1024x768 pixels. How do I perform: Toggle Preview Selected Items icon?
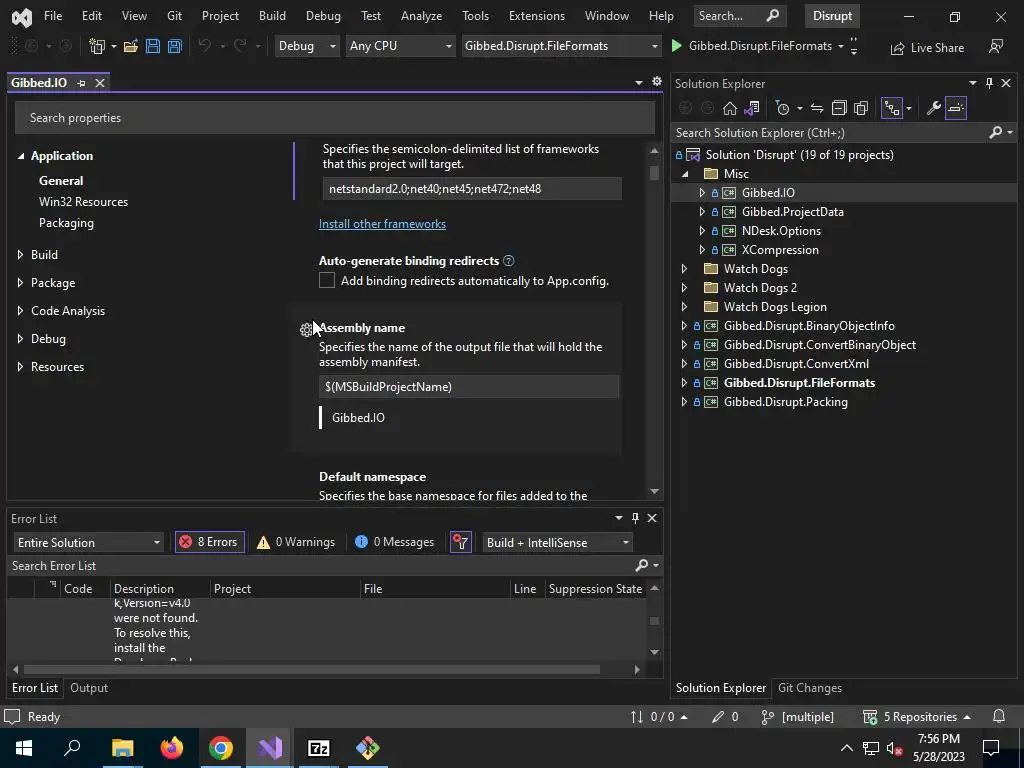(956, 108)
